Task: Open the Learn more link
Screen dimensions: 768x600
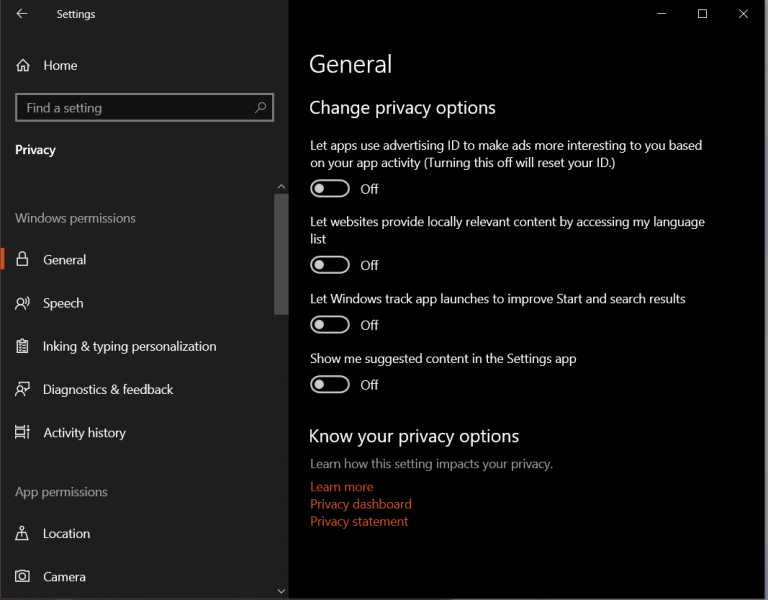Action: 341,487
